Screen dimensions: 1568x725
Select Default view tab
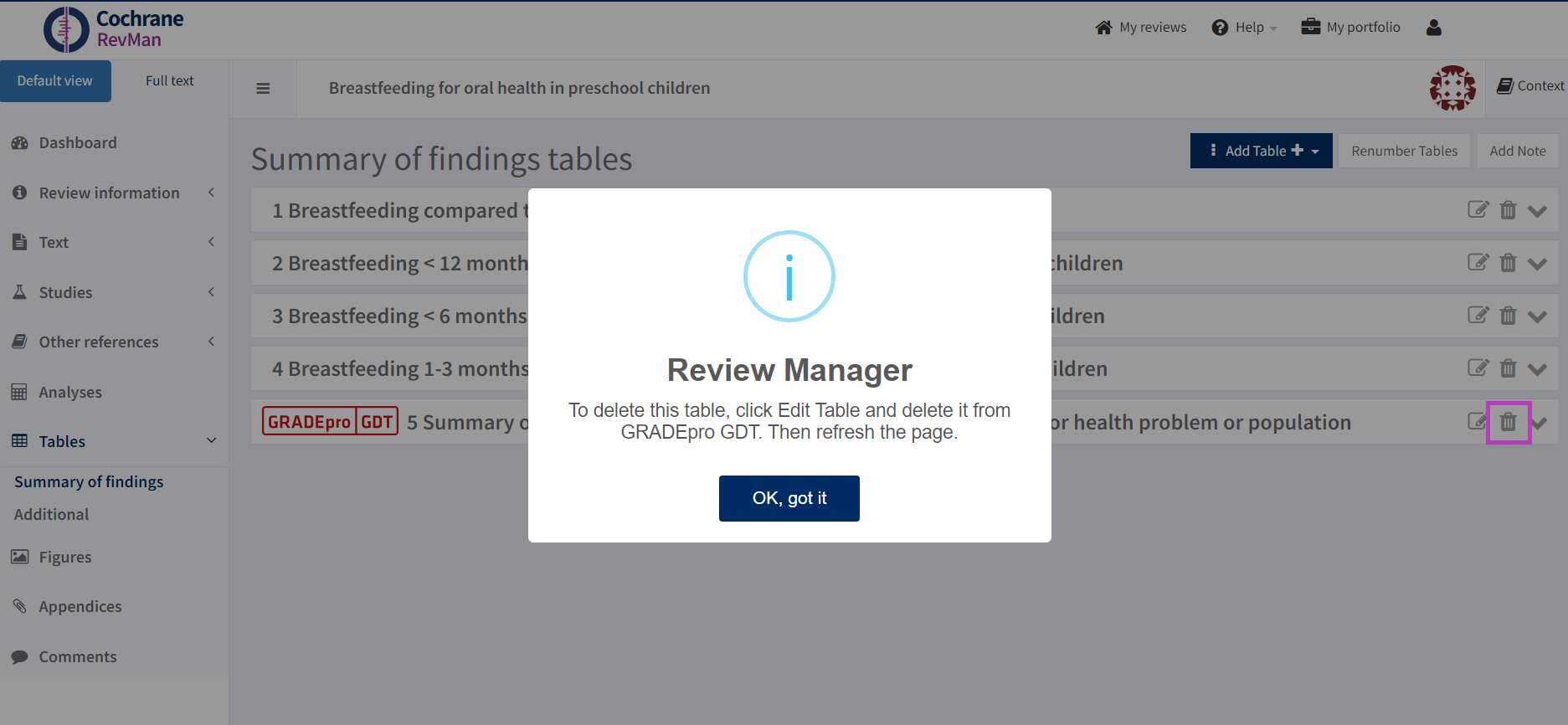(55, 81)
